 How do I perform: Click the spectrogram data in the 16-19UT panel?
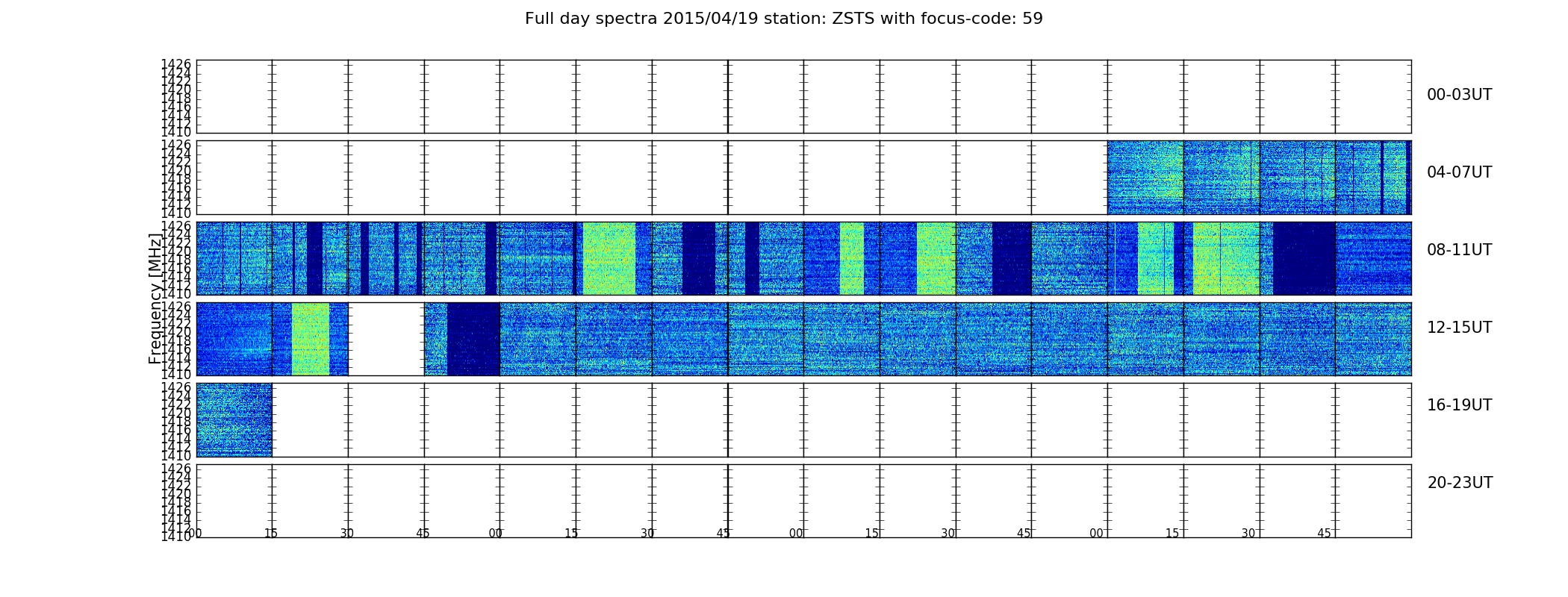point(234,419)
